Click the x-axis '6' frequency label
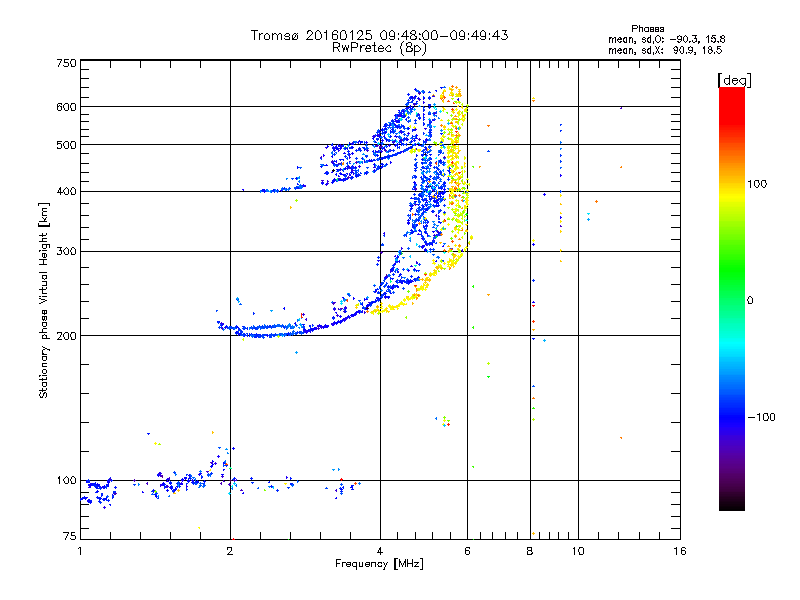Image resolution: width=800 pixels, height=600 pixels. tap(467, 551)
